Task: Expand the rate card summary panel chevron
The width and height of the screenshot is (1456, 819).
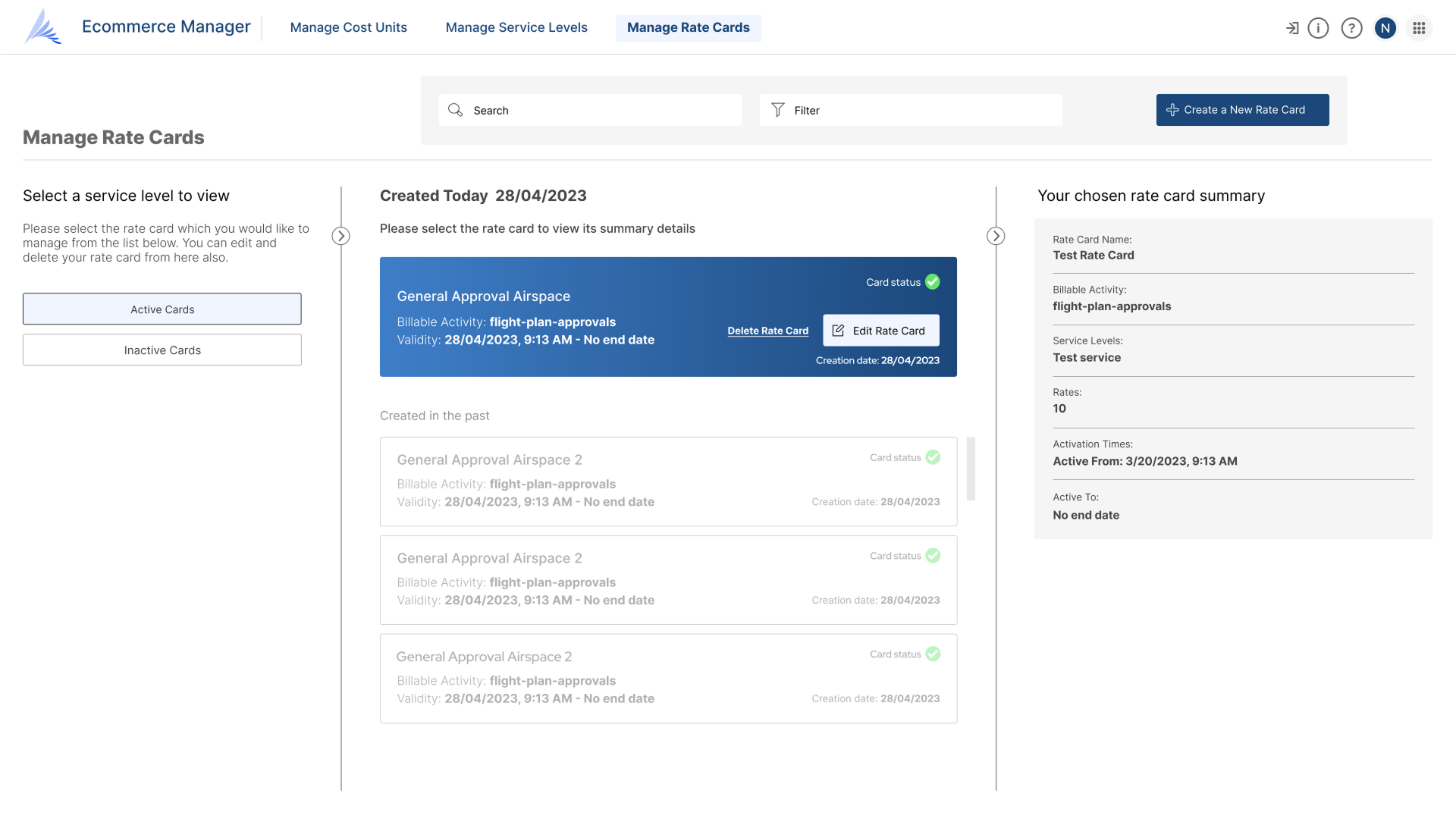Action: click(x=996, y=236)
